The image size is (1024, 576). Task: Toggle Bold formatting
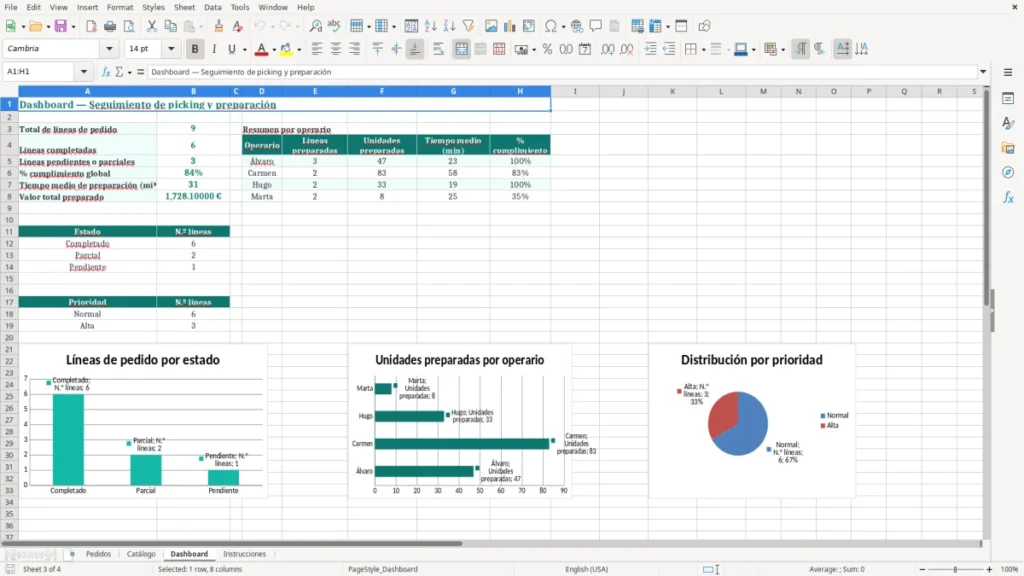click(195, 49)
